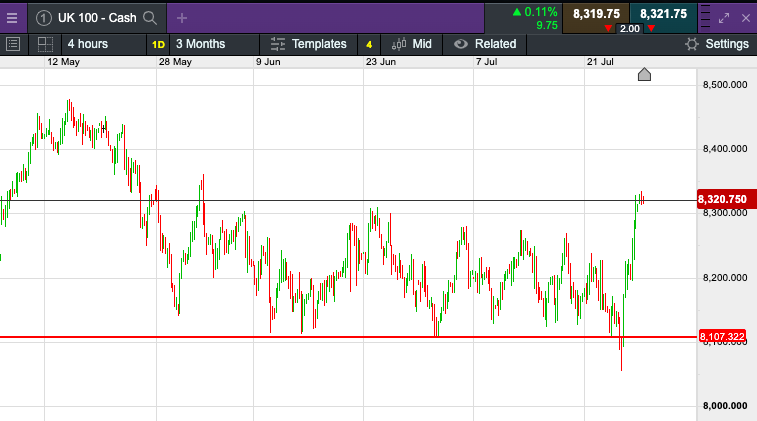
Task: Click the search magnifier beside UK 100 - Cash
Action: point(150,17)
